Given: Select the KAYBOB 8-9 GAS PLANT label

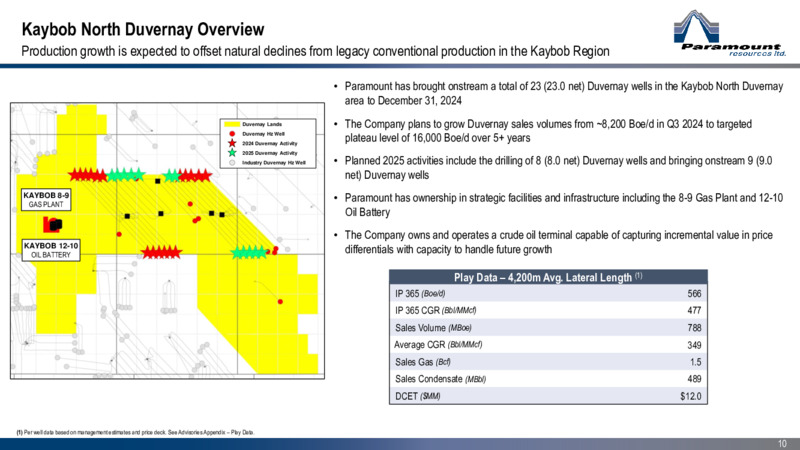Looking at the screenshot, I should pos(46,199).
